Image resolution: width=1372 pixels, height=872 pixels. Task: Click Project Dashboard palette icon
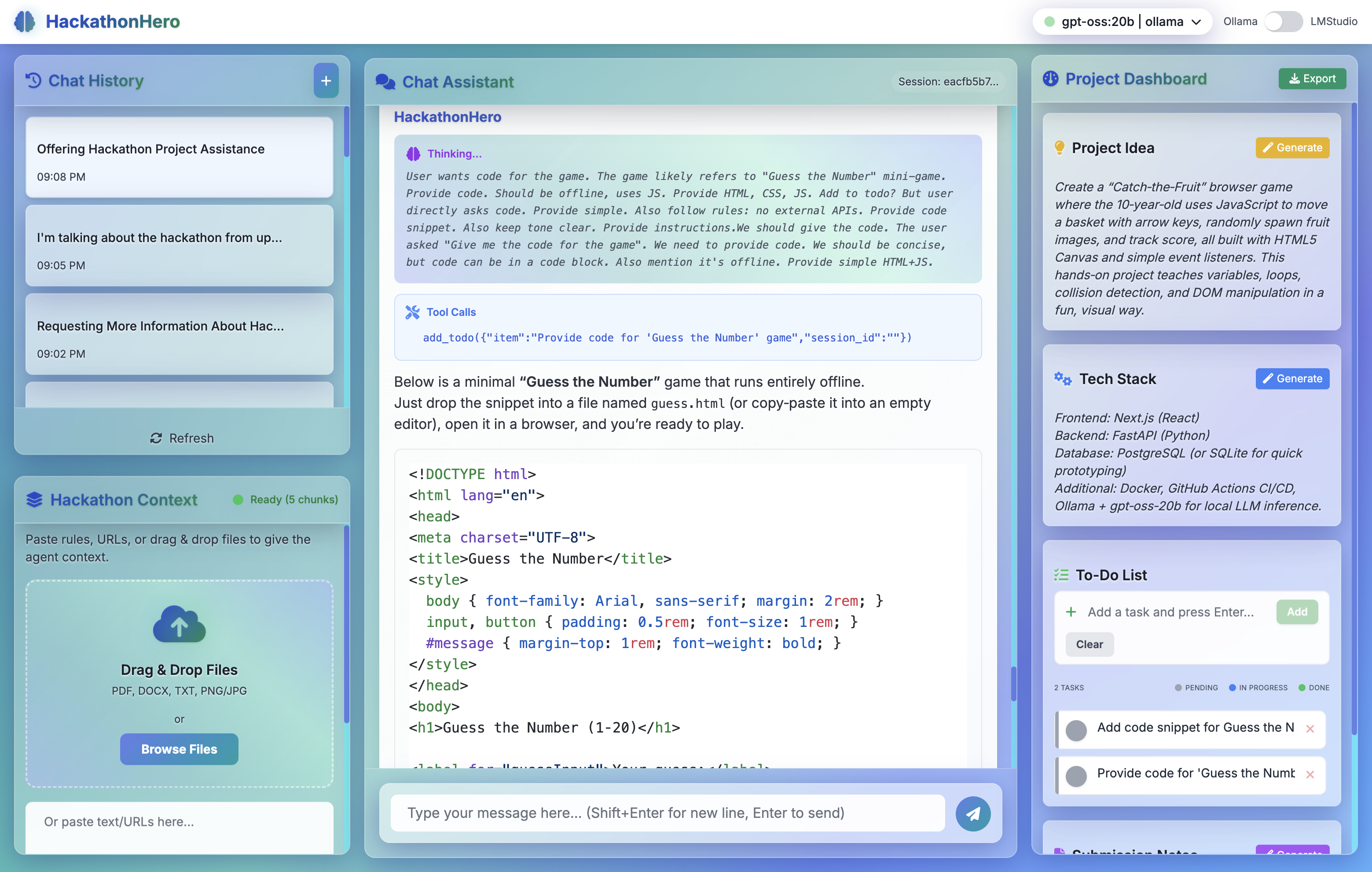point(1050,79)
